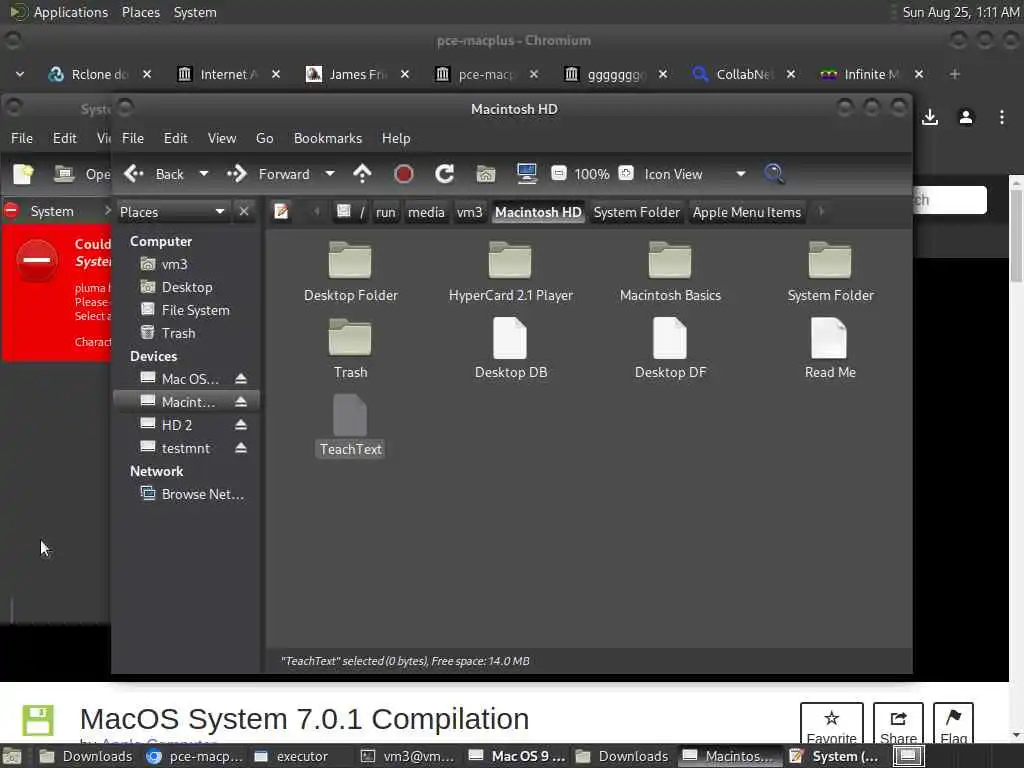Click the Apple Menu Items path button
The width and height of the screenshot is (1024, 768).
[746, 212]
